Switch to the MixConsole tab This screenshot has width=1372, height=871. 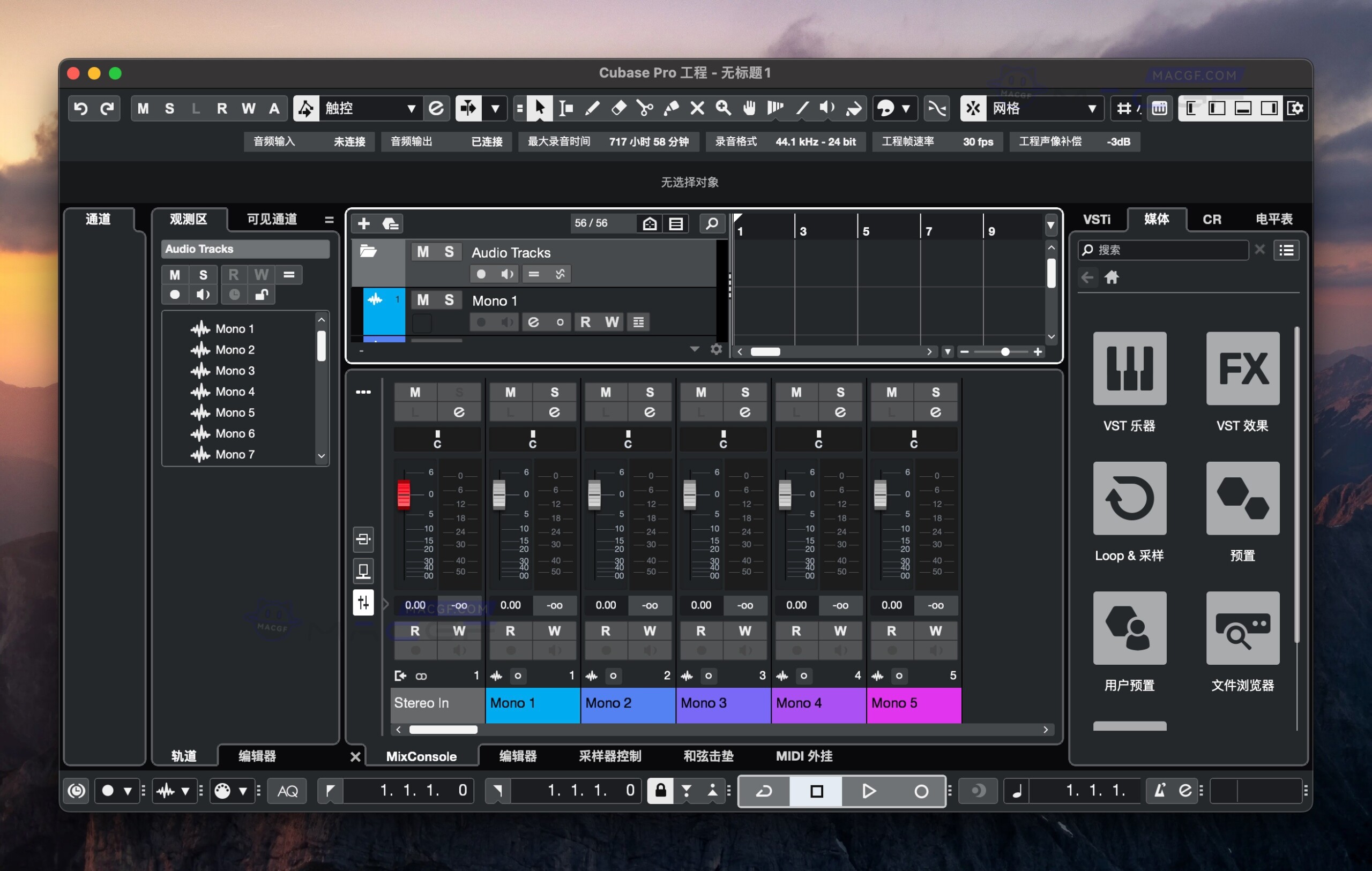pyautogui.click(x=421, y=756)
